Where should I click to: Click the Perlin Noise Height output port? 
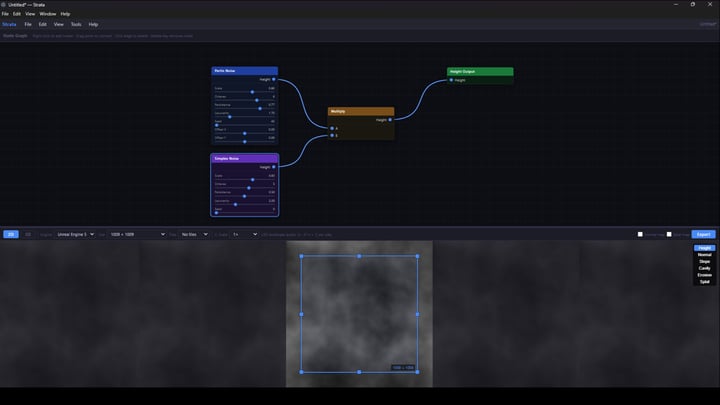[274, 79]
